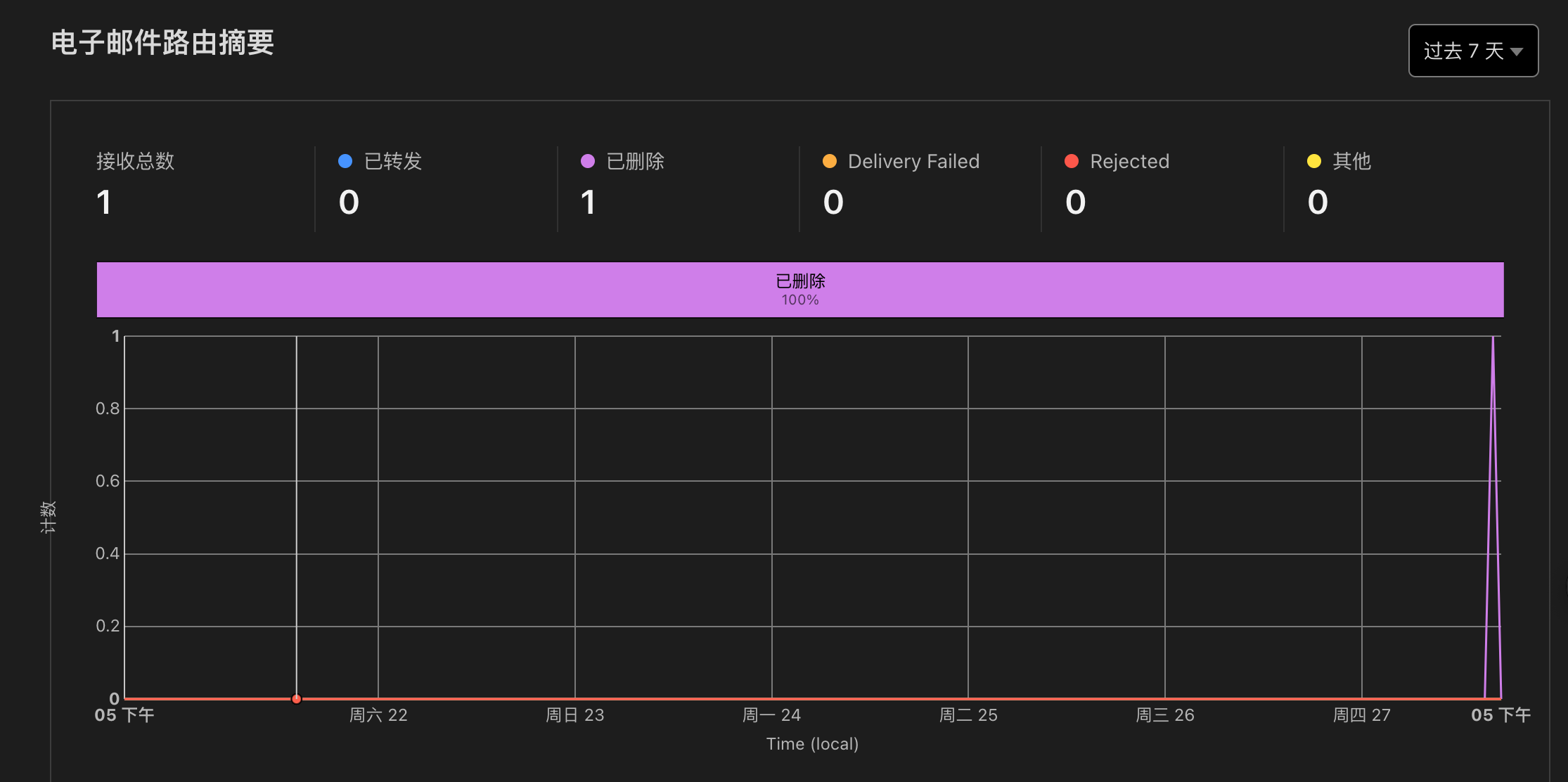Click the yellow 其他 legend dot
The width and height of the screenshot is (1568, 782).
point(1314,161)
